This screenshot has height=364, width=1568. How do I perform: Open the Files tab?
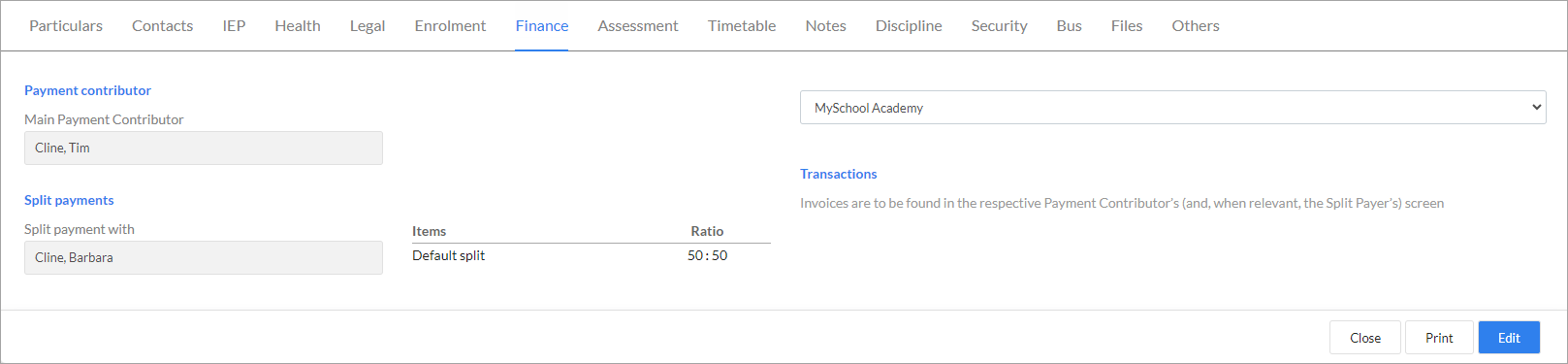(x=1127, y=26)
